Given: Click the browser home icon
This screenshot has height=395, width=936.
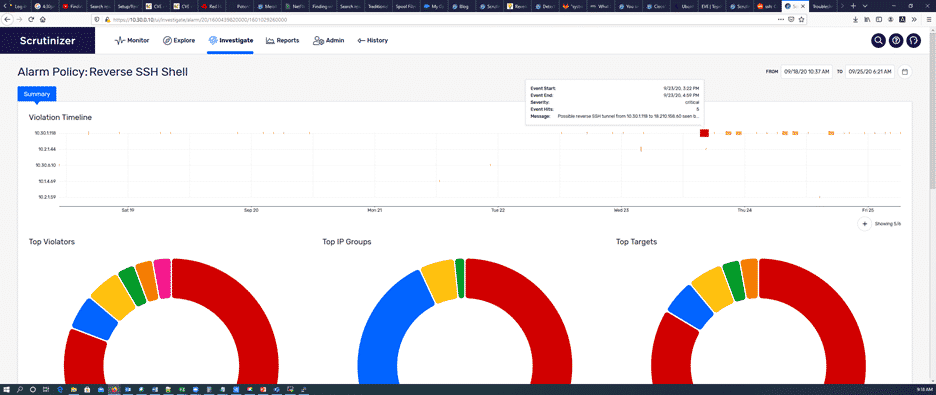Looking at the screenshot, I should pos(43,19).
